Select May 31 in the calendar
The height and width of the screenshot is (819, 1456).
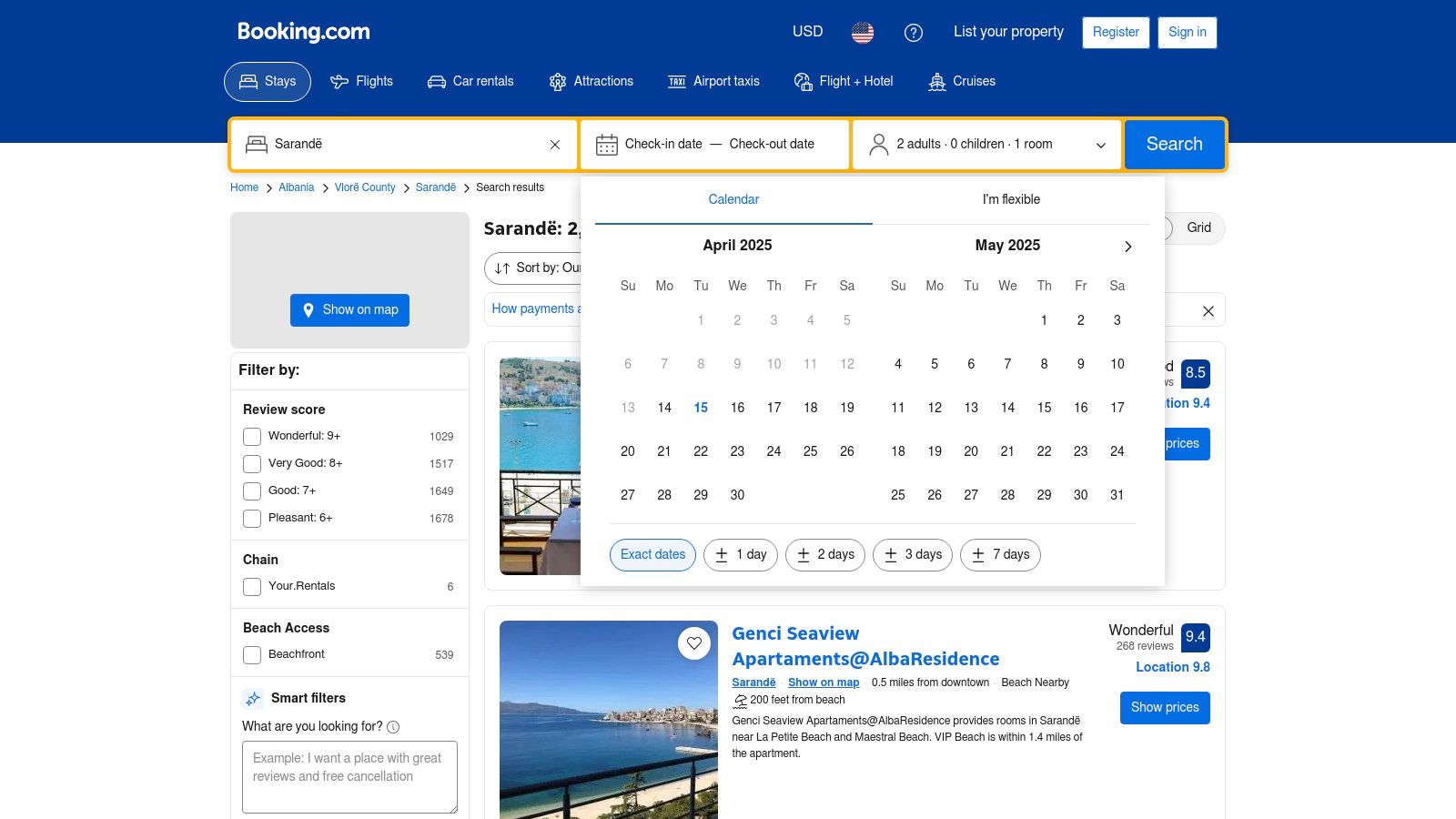(1117, 495)
